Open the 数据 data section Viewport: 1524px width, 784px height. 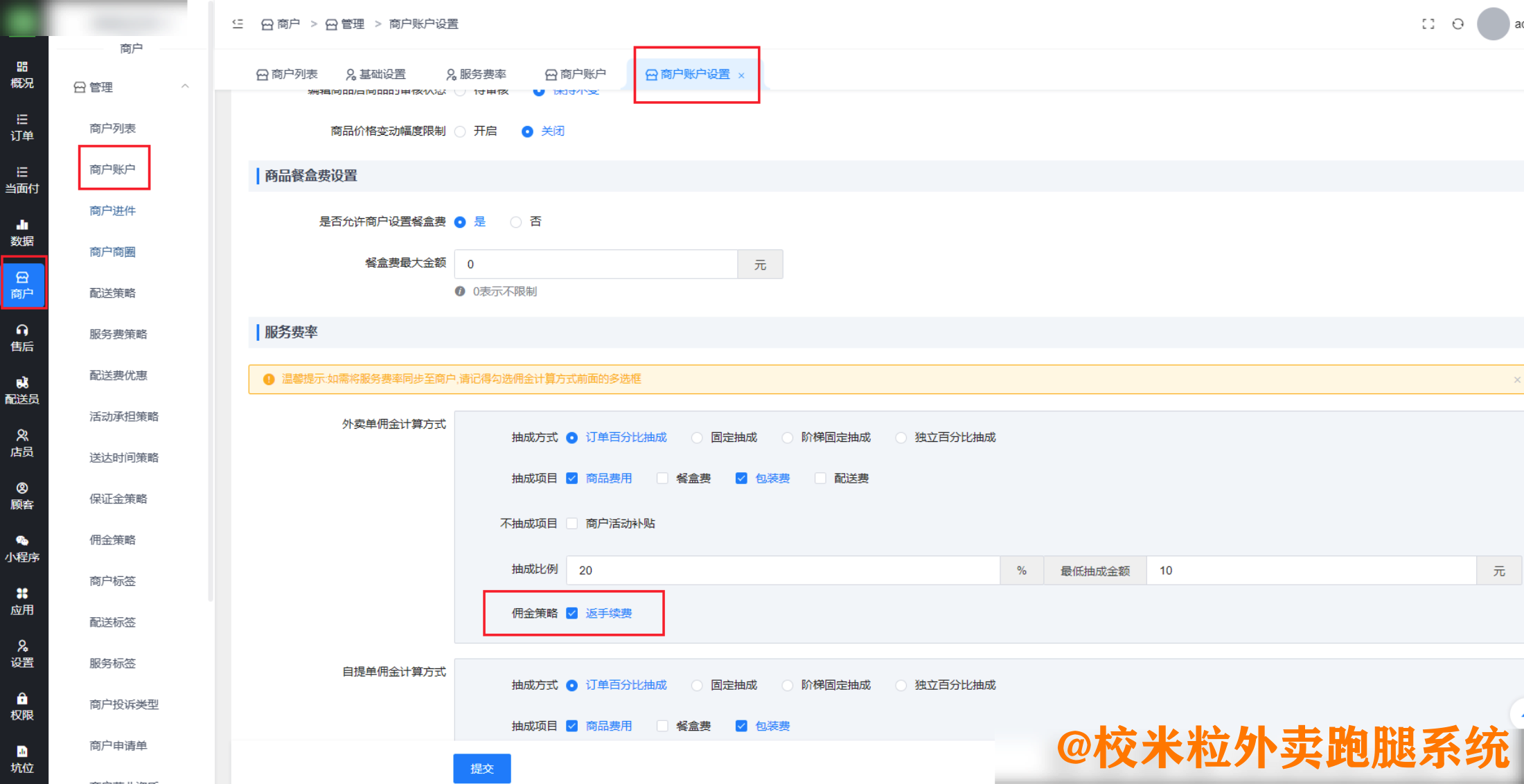pyautogui.click(x=23, y=233)
